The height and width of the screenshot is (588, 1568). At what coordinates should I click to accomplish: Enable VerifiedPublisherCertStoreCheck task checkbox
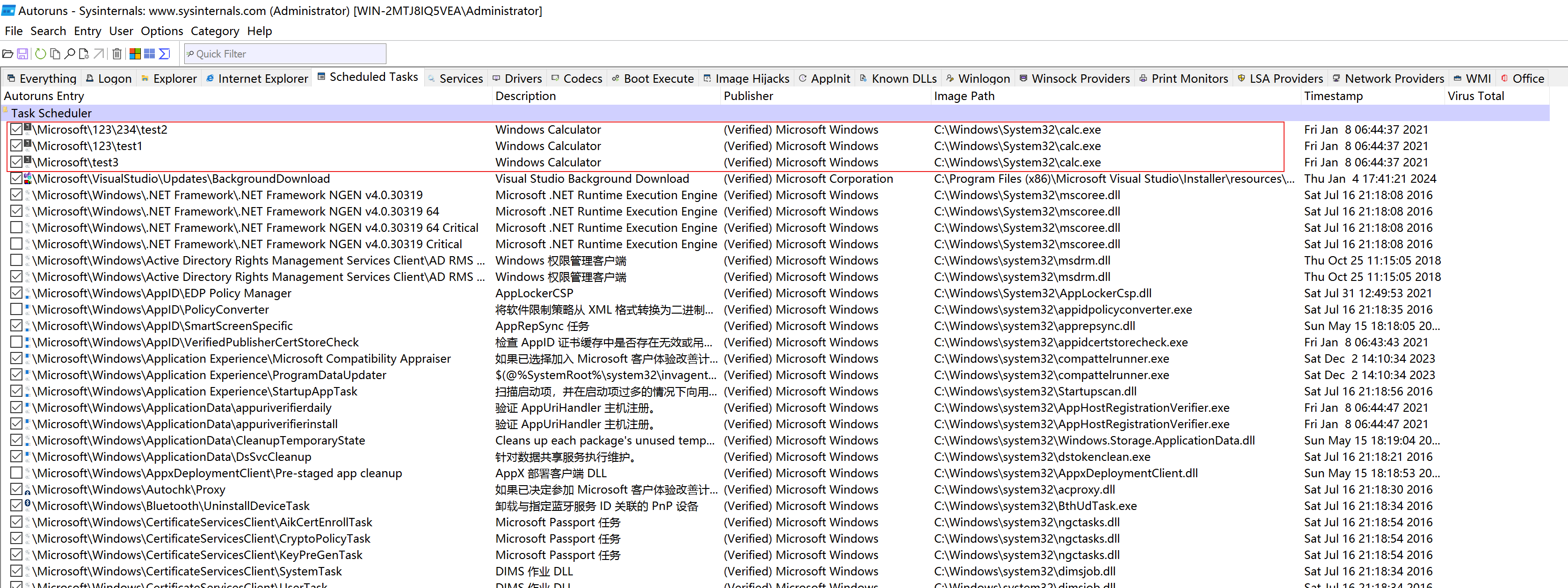(16, 342)
